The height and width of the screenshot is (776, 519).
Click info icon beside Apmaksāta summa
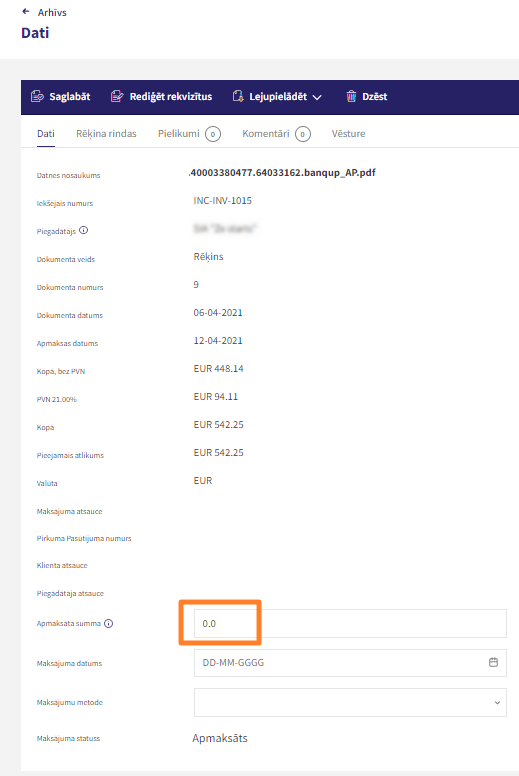(108, 624)
